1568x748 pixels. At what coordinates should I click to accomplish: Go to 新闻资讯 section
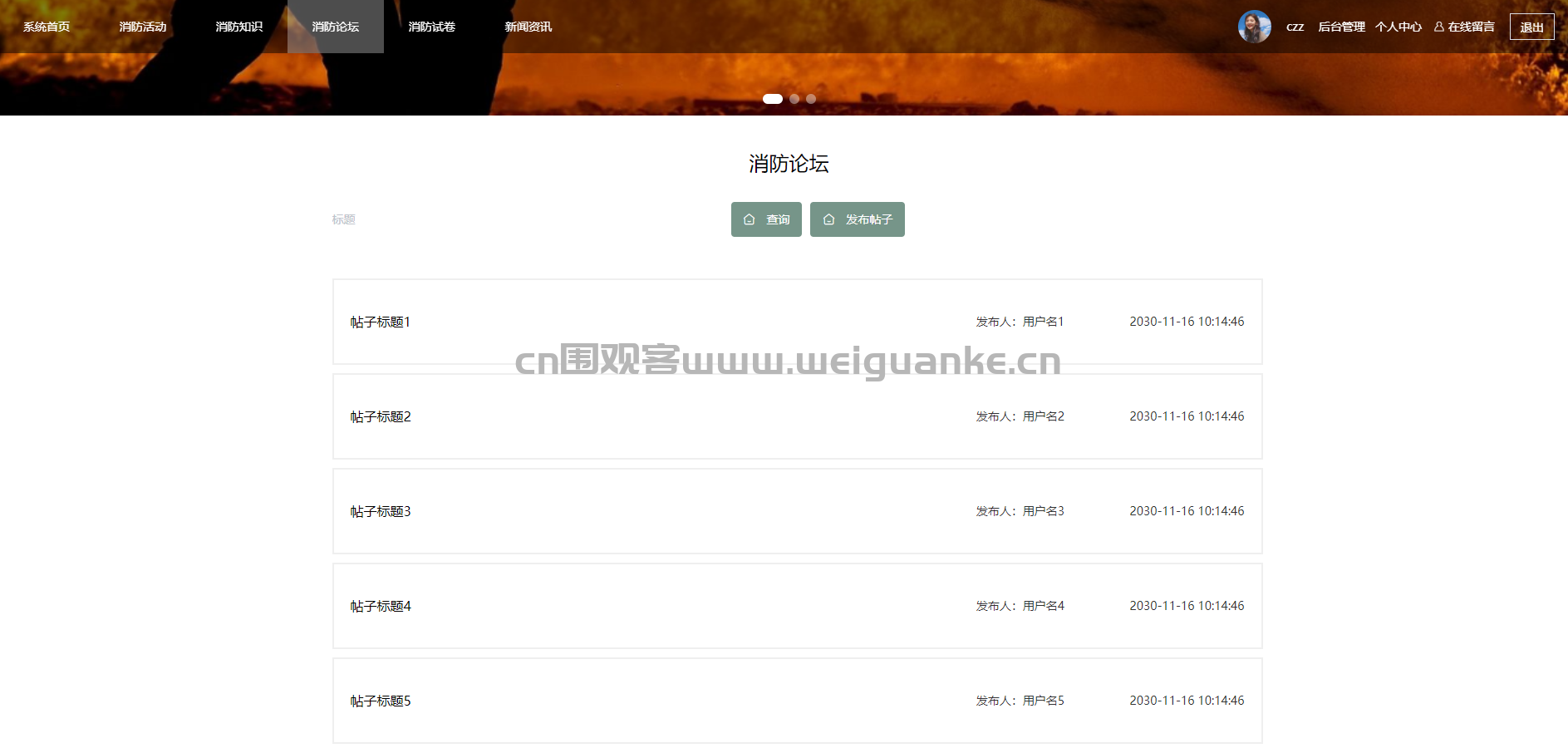point(528,27)
